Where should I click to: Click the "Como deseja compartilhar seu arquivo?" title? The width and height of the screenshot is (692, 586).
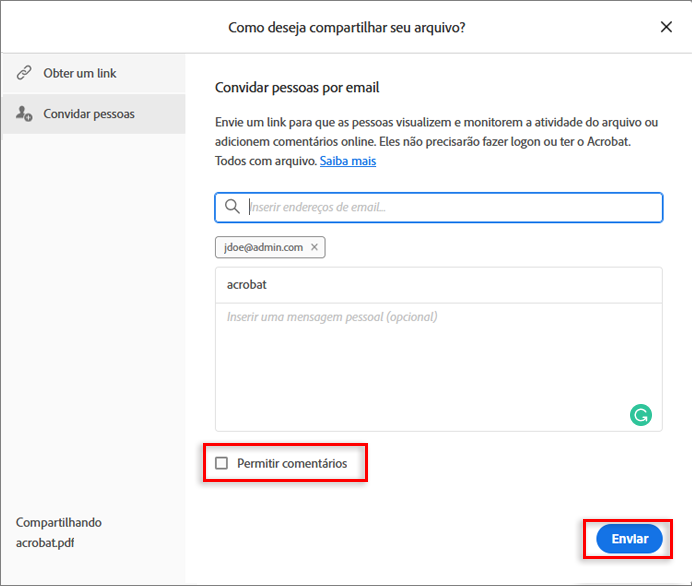(x=346, y=27)
